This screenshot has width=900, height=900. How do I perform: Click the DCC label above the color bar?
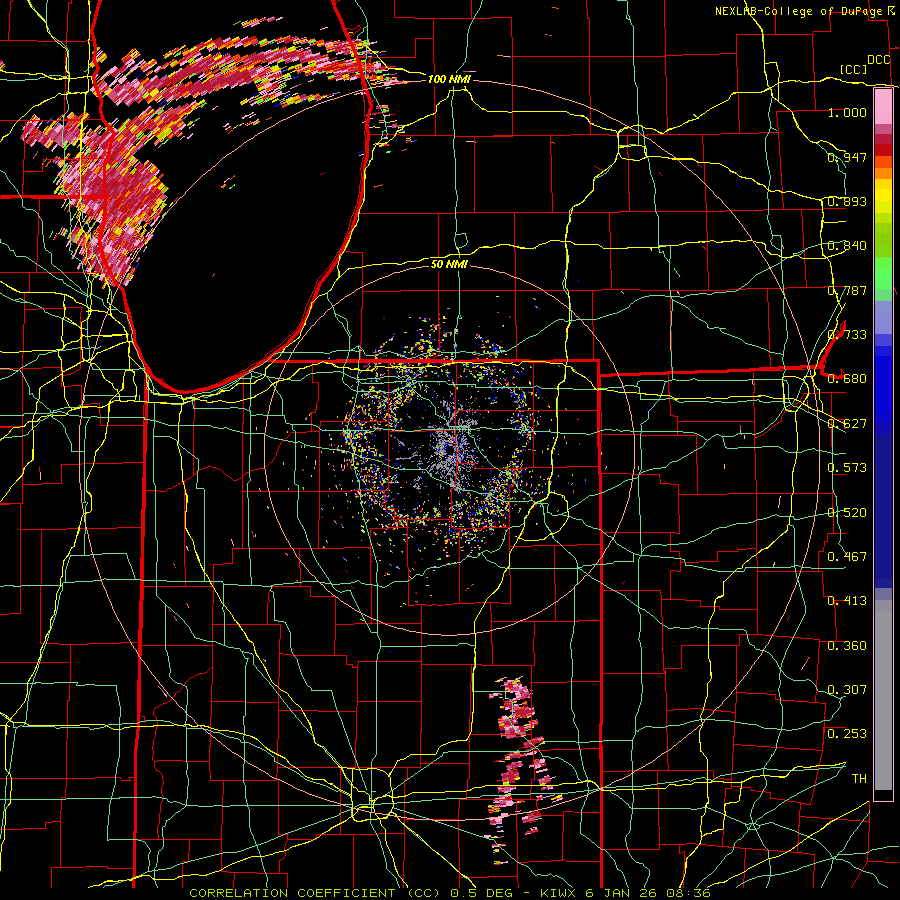[878, 60]
